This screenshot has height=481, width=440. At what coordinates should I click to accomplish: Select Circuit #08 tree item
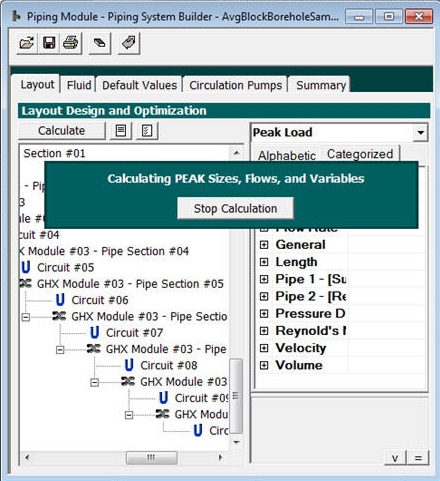(169, 365)
